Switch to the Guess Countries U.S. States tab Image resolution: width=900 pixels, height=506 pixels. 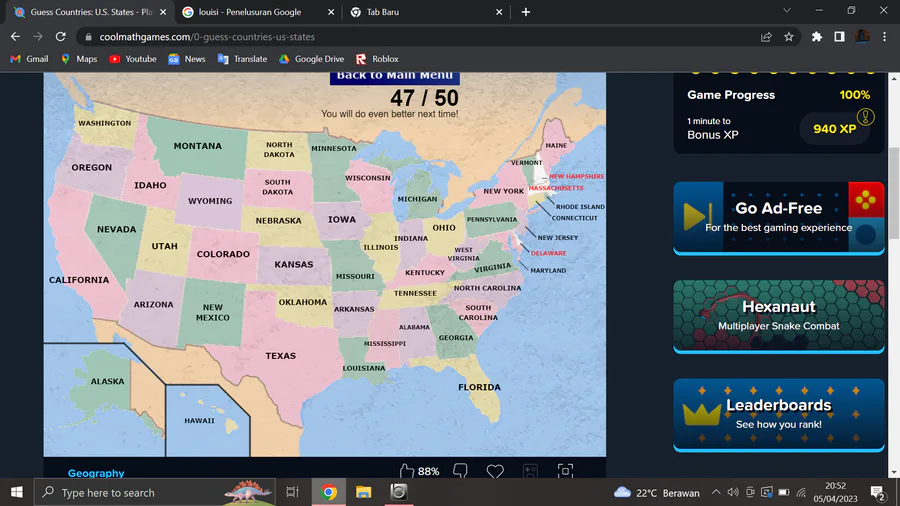click(91, 11)
